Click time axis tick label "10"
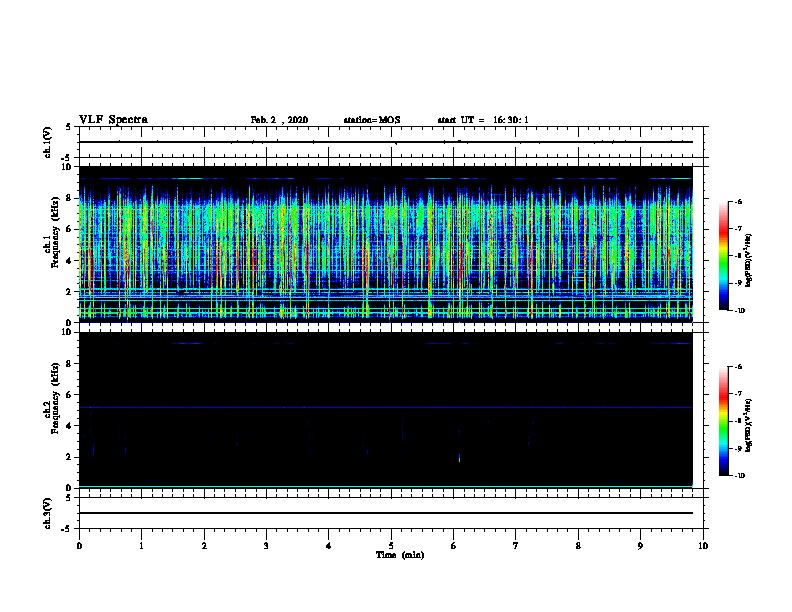Viewport: 792px width, 612px height. [703, 546]
